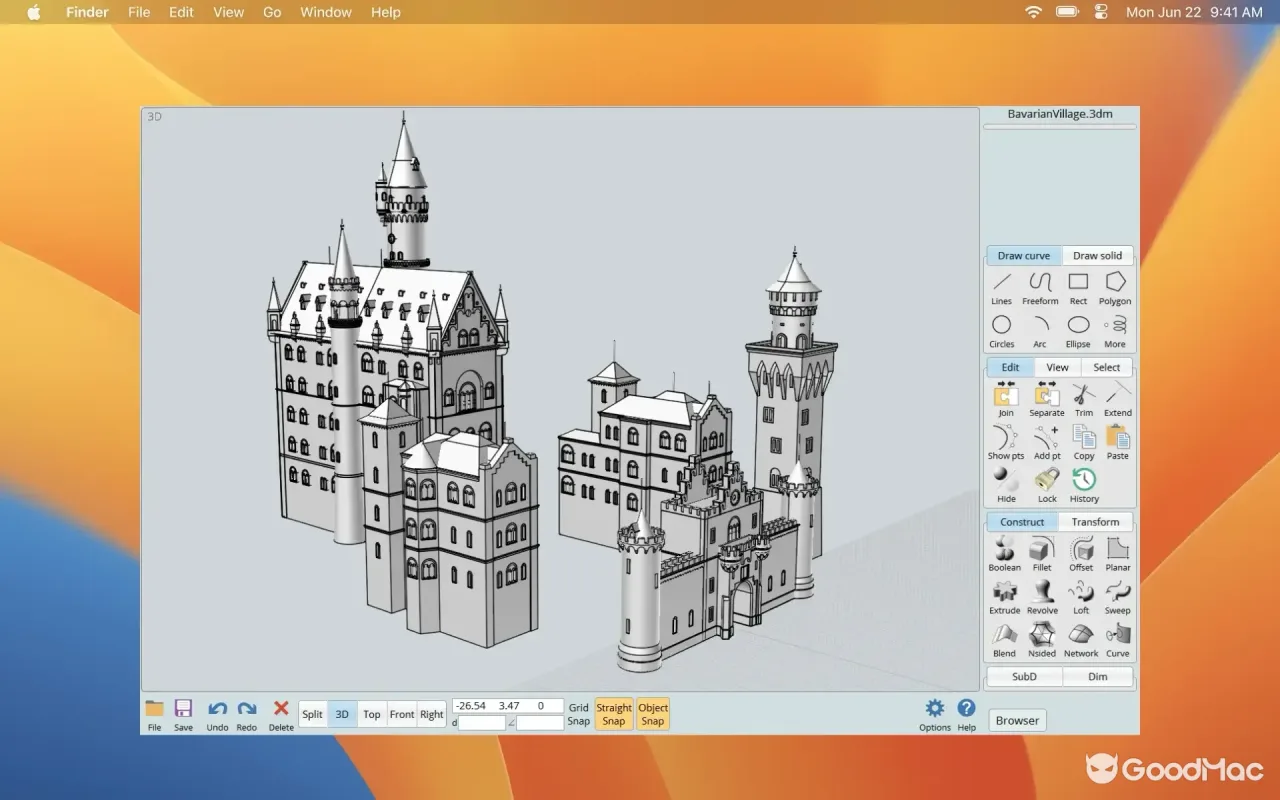
Task: Switch viewport to 3D view
Action: coord(342,714)
